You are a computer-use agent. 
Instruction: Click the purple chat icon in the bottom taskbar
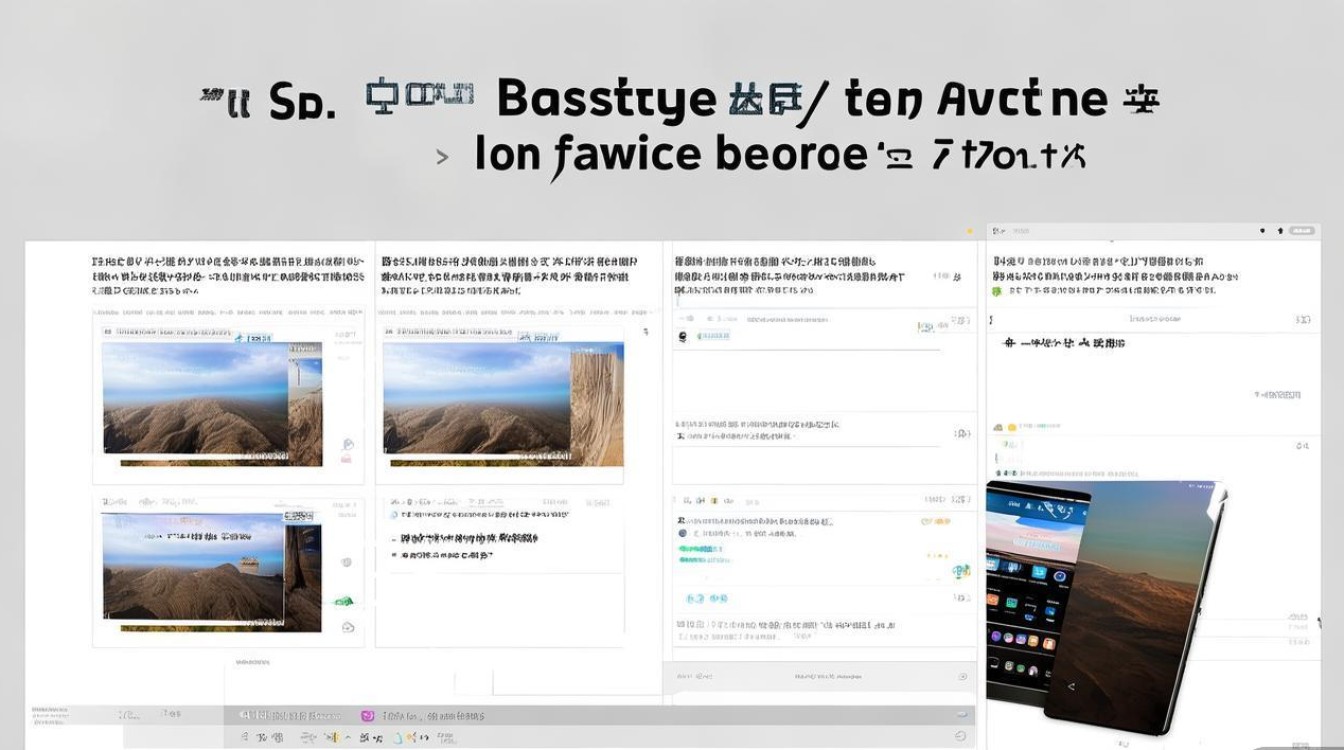click(365, 715)
